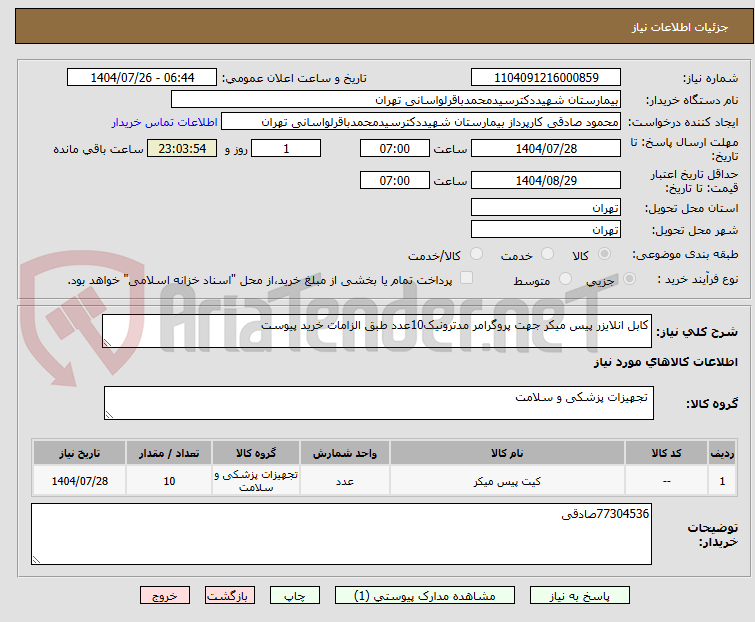Viewport: 755px width, 622px height.
Task: Click the کد کالا column header
Action: tap(666, 453)
